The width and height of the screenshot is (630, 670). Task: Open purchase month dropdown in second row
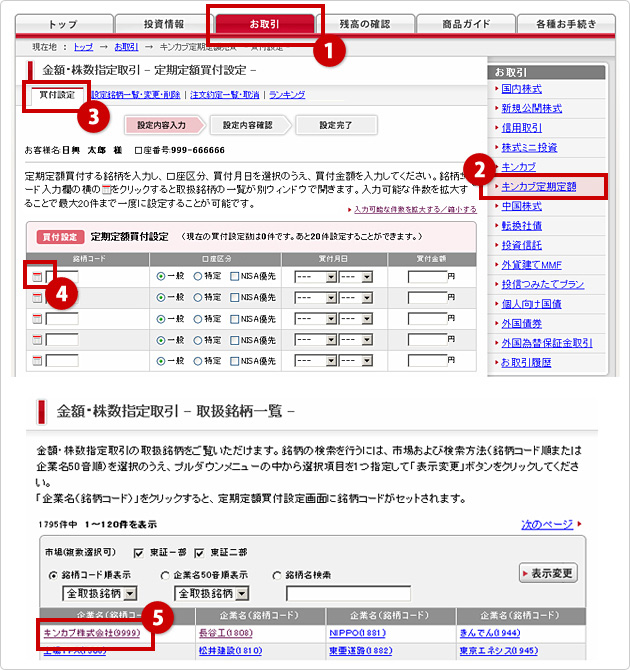(315, 298)
